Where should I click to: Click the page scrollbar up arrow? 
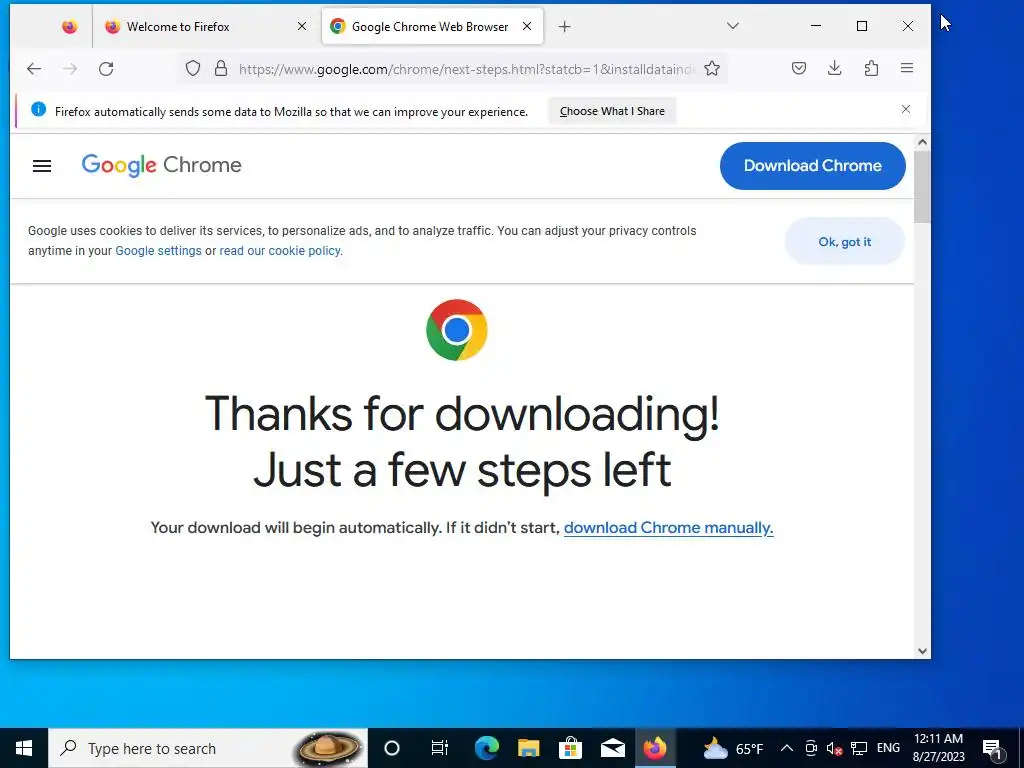922,142
